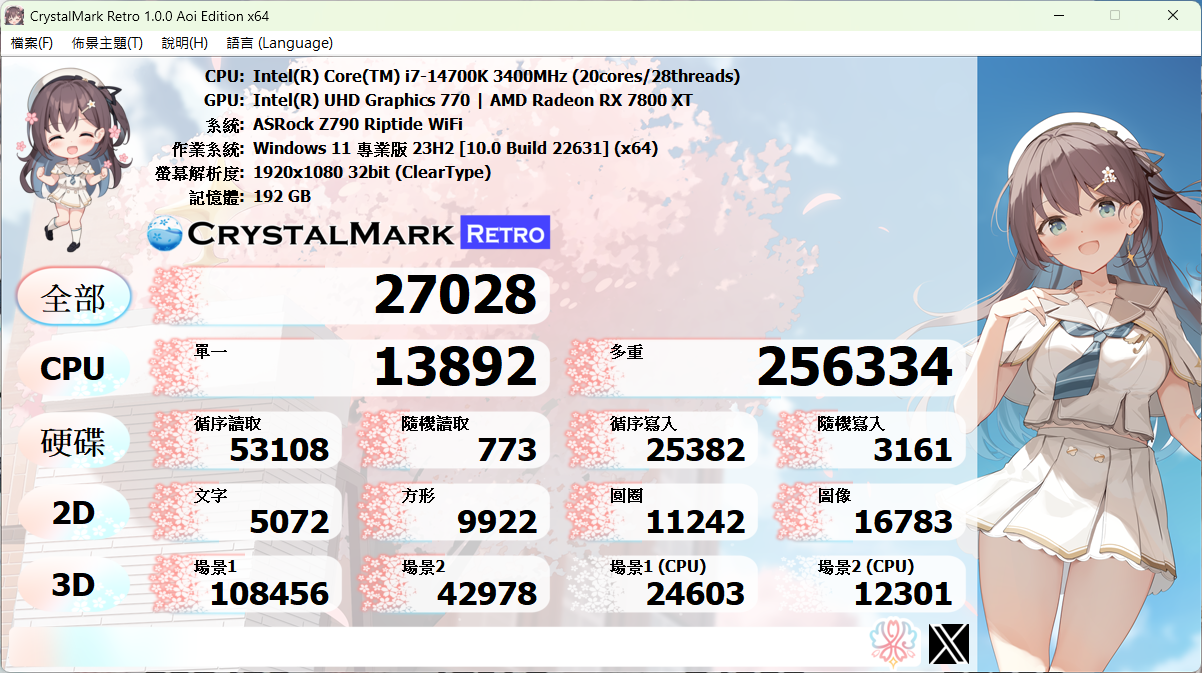Click the single-core score 13892
This screenshot has height=673, width=1202.
455,367
